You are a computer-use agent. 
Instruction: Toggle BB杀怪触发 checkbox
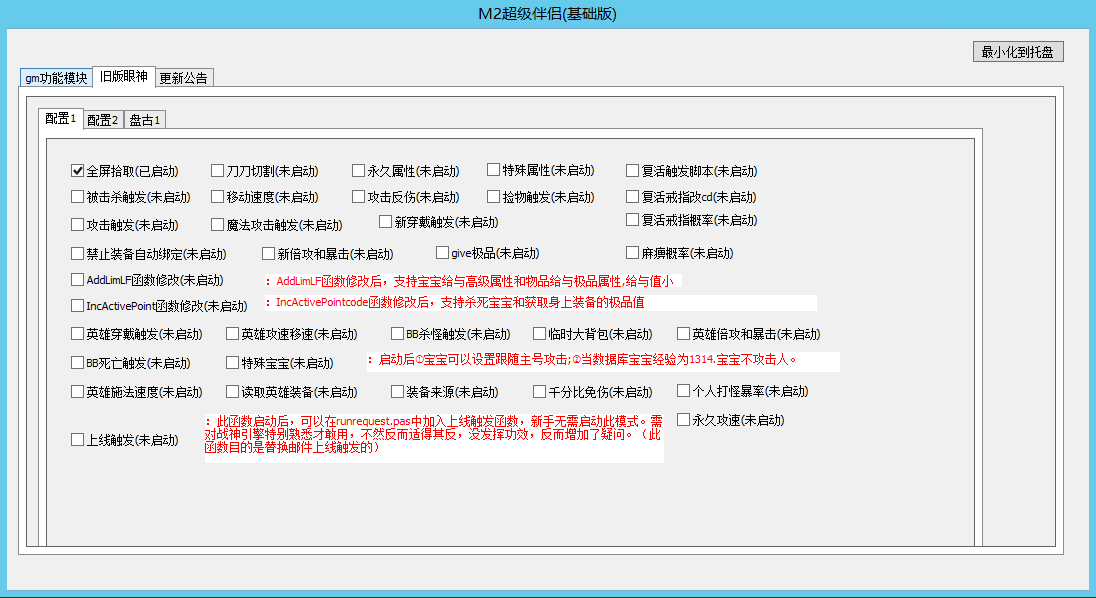[x=398, y=334]
